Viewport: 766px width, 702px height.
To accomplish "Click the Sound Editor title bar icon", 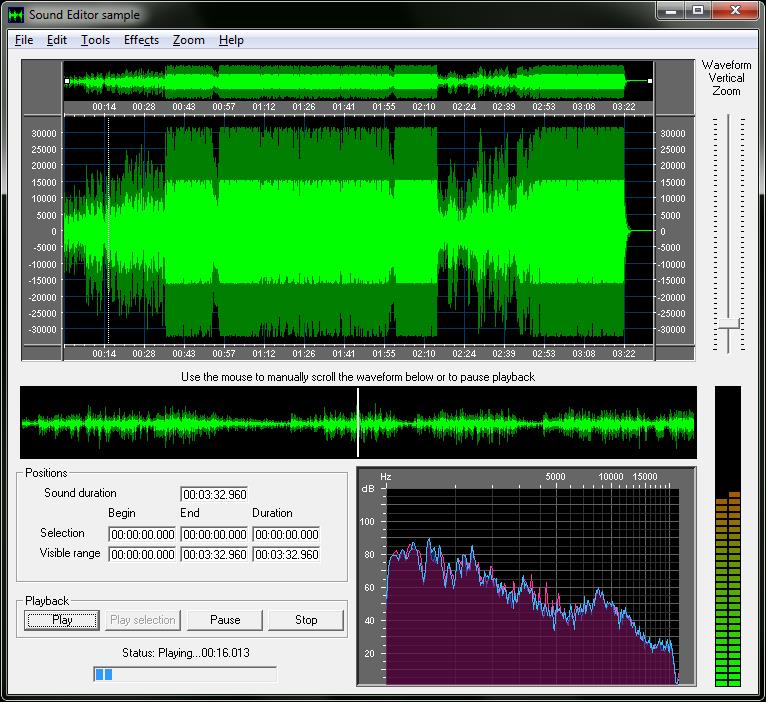I will pos(15,15).
